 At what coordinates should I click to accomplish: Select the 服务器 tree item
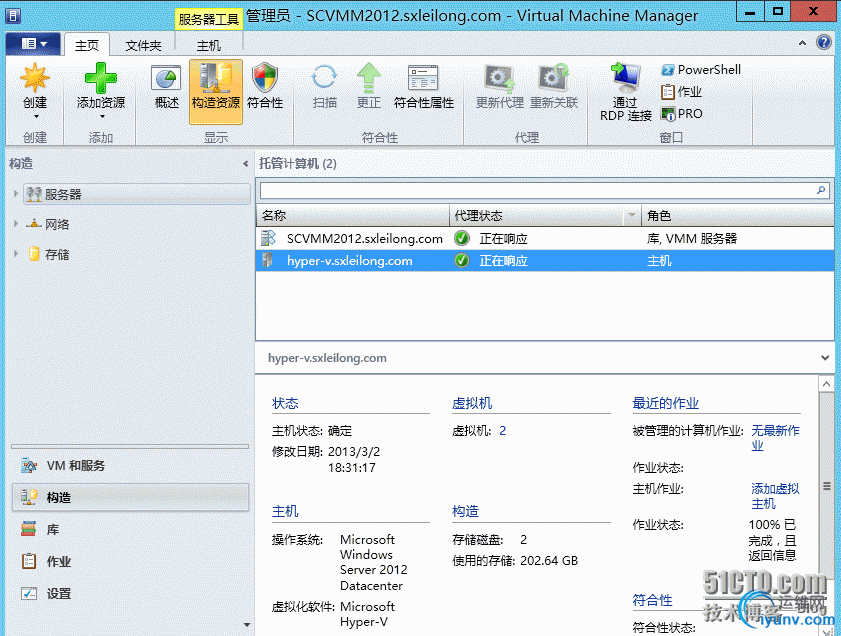click(137, 194)
